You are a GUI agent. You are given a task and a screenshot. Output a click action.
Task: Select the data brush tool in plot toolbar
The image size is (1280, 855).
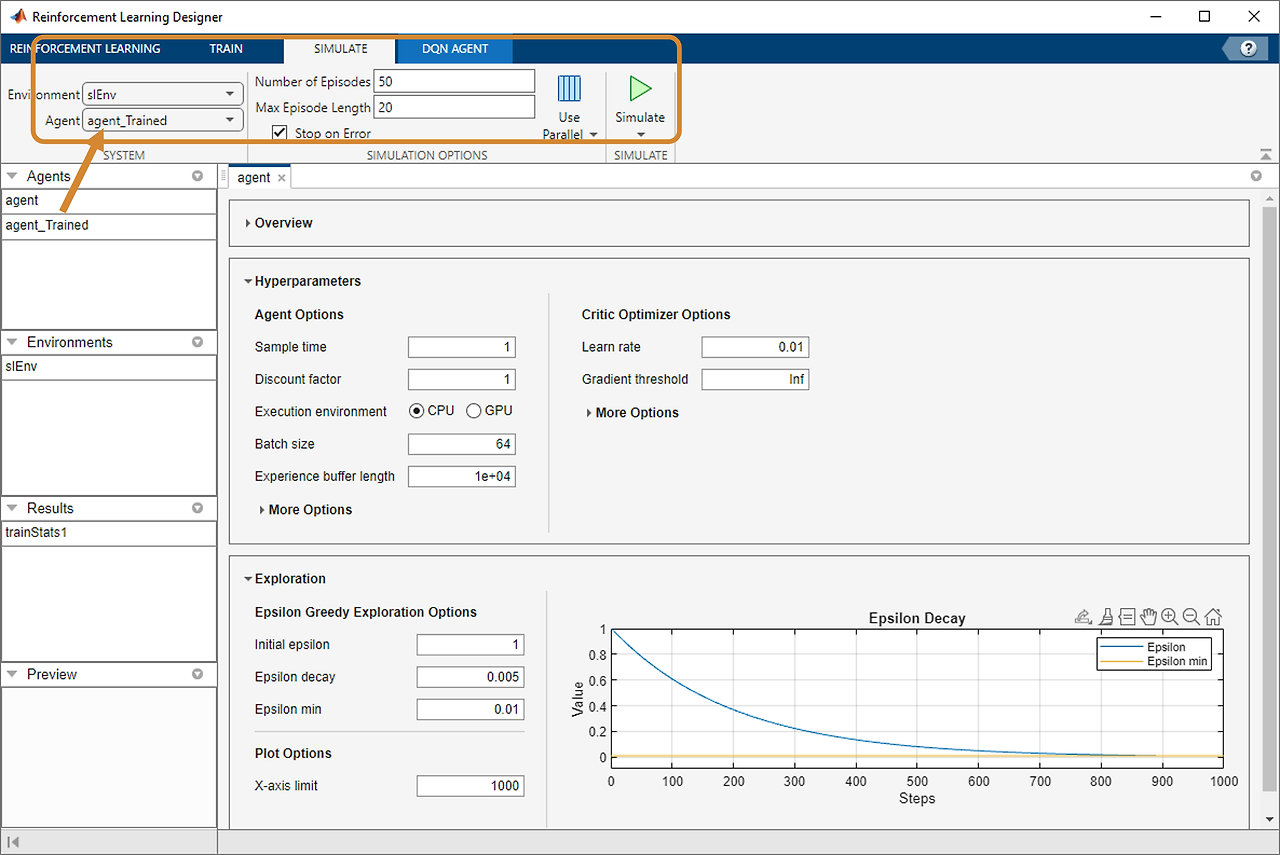pyautogui.click(x=1106, y=617)
